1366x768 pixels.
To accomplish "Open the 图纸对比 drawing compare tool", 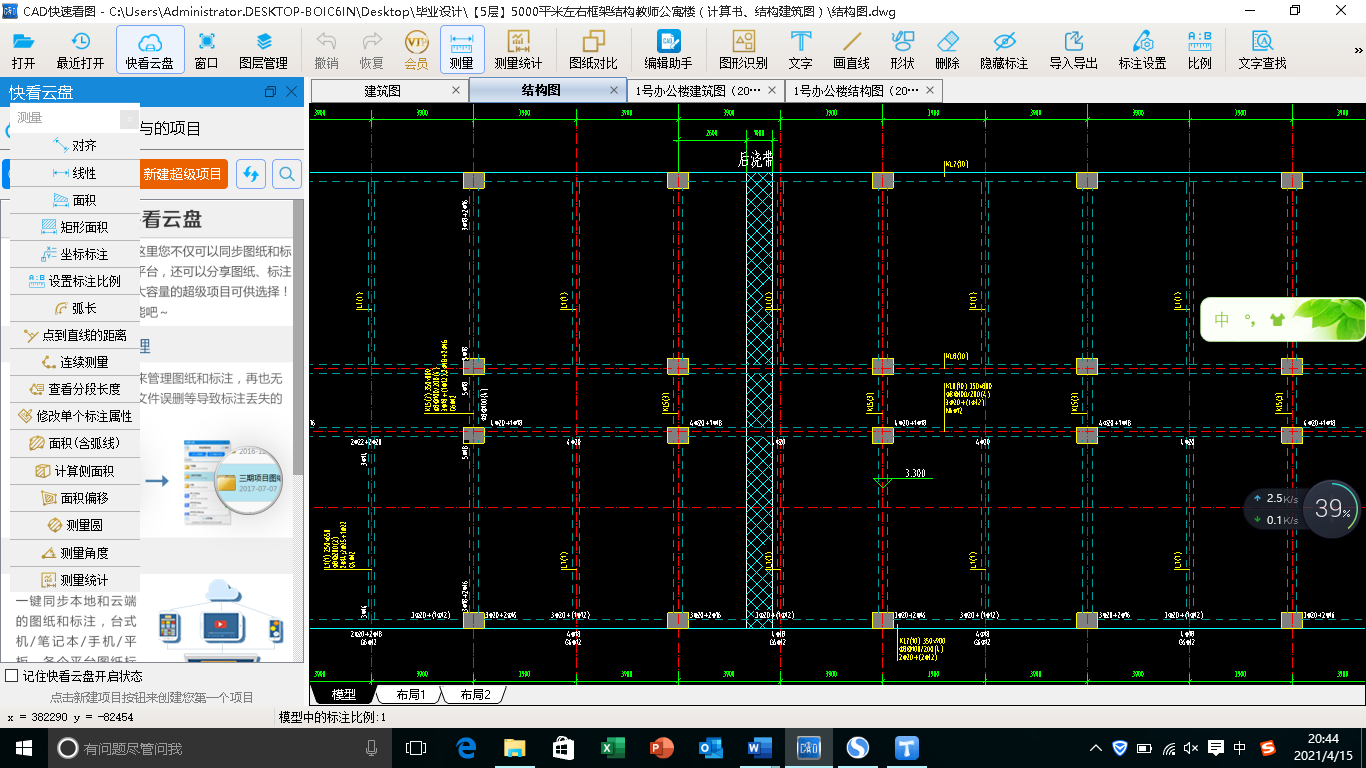I will [x=593, y=50].
